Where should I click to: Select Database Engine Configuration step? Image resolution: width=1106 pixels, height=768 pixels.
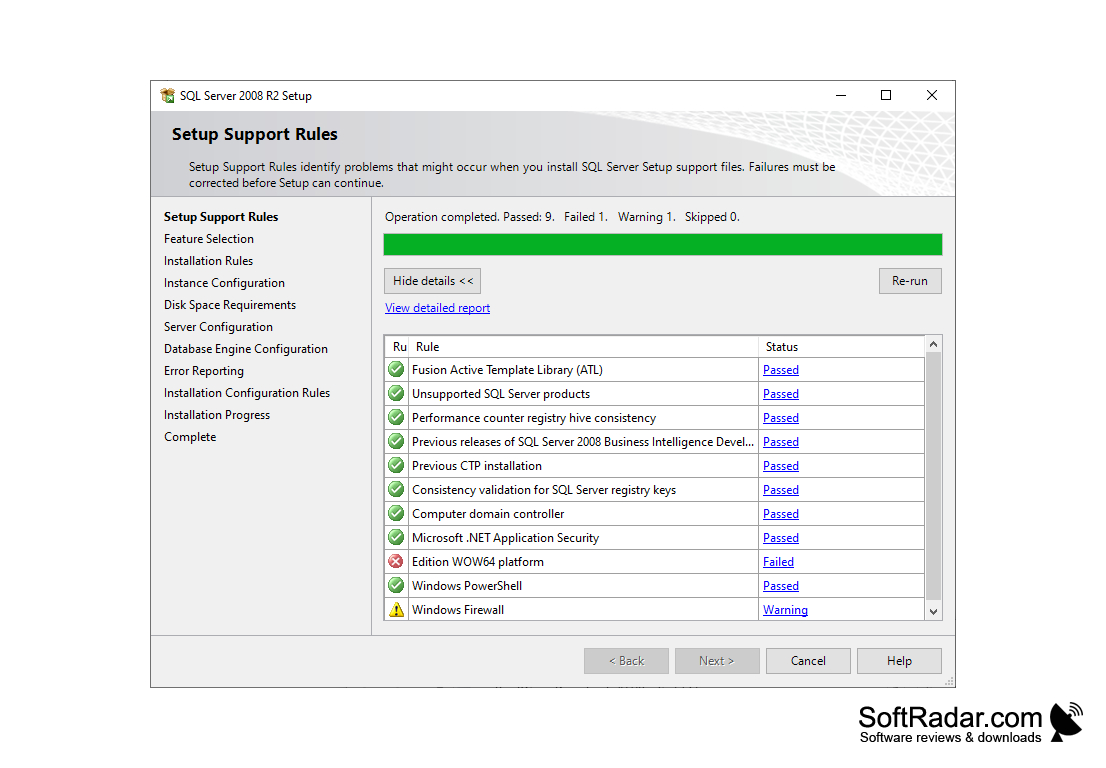245,349
